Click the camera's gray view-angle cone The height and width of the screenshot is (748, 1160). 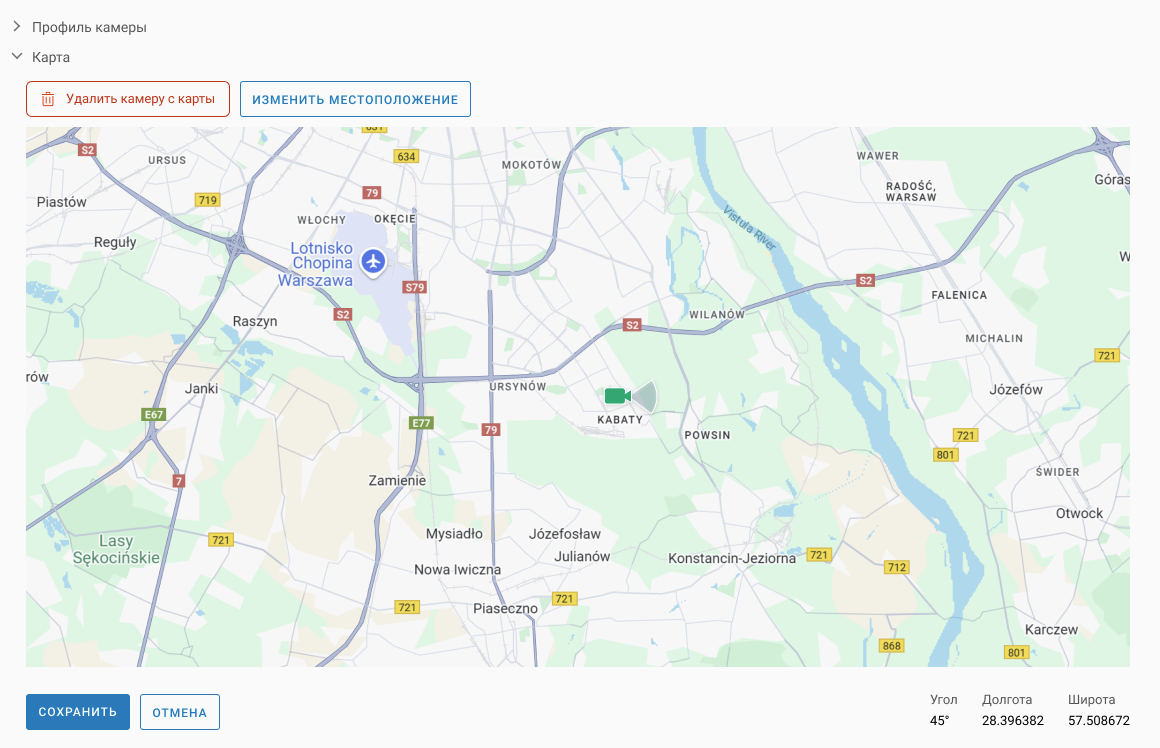click(645, 396)
